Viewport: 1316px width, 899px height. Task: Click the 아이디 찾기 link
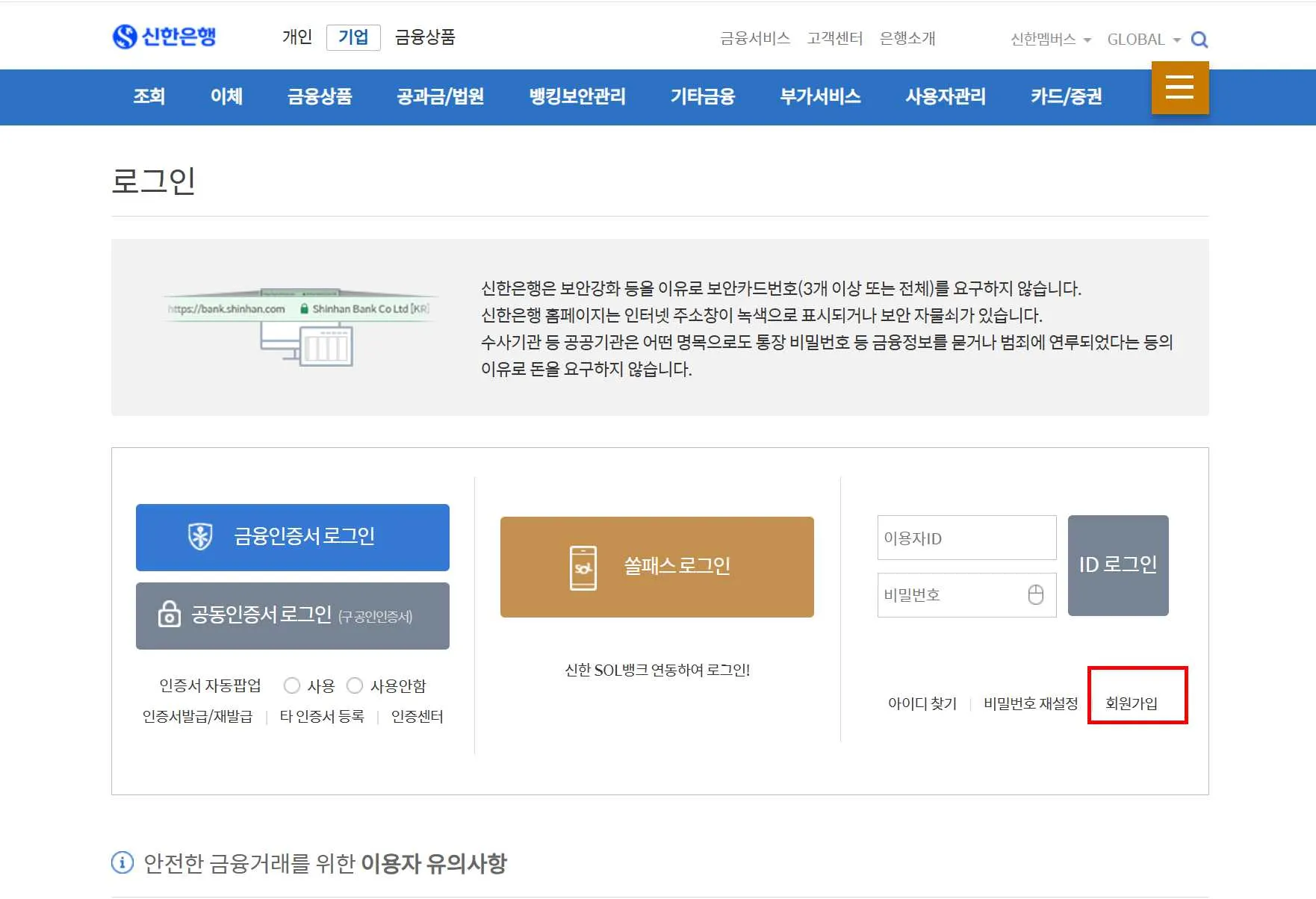pos(922,703)
